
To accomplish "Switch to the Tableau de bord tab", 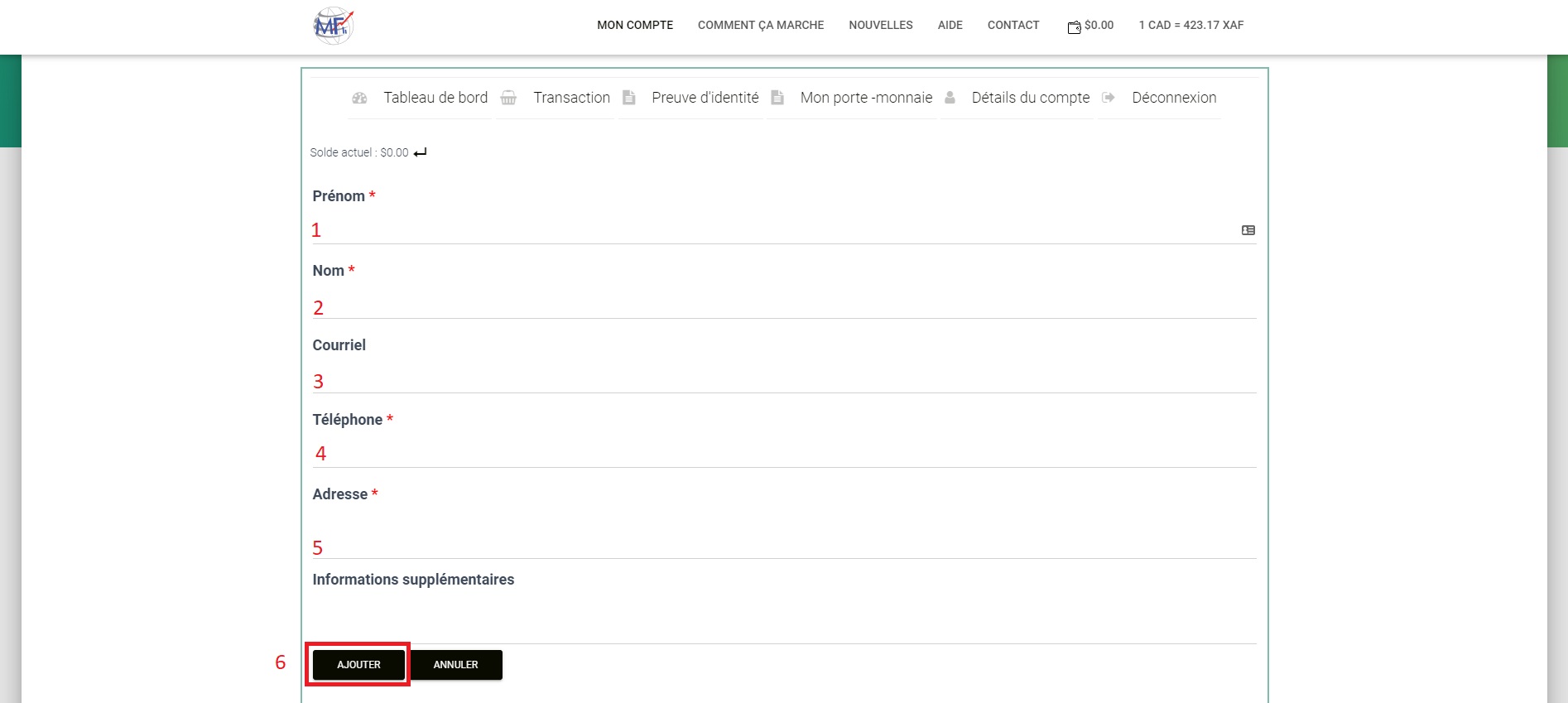I will (435, 98).
